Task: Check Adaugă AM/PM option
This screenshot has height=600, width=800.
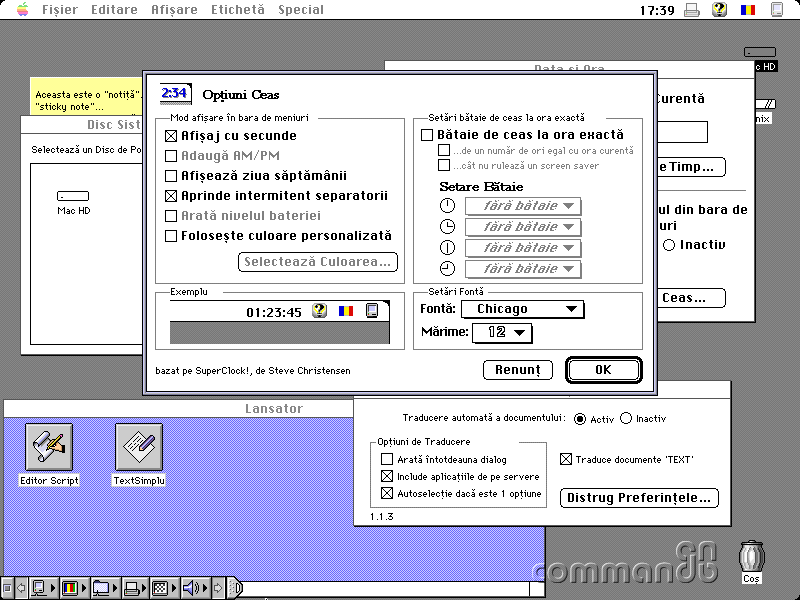Action: click(x=171, y=156)
